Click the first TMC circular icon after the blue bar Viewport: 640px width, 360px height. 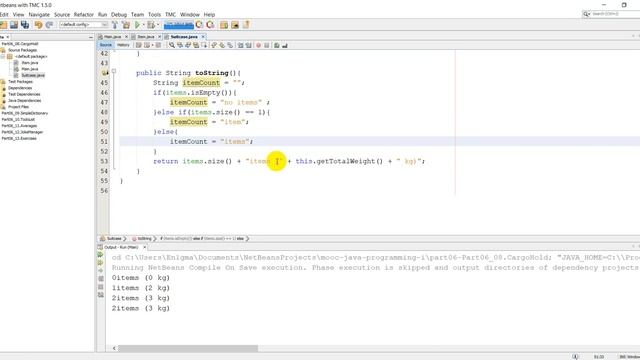(199, 25)
